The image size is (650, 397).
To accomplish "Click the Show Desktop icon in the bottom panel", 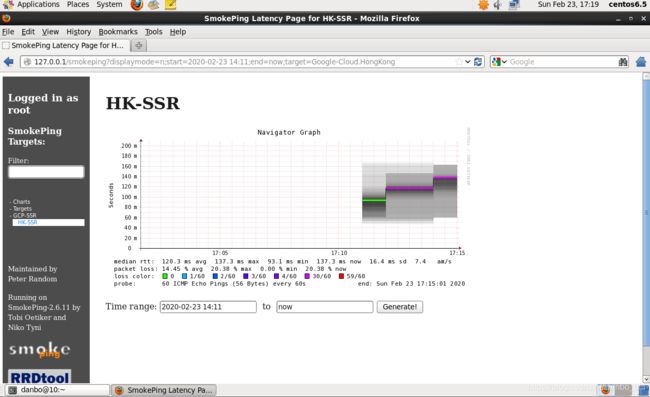I will pos(644,390).
